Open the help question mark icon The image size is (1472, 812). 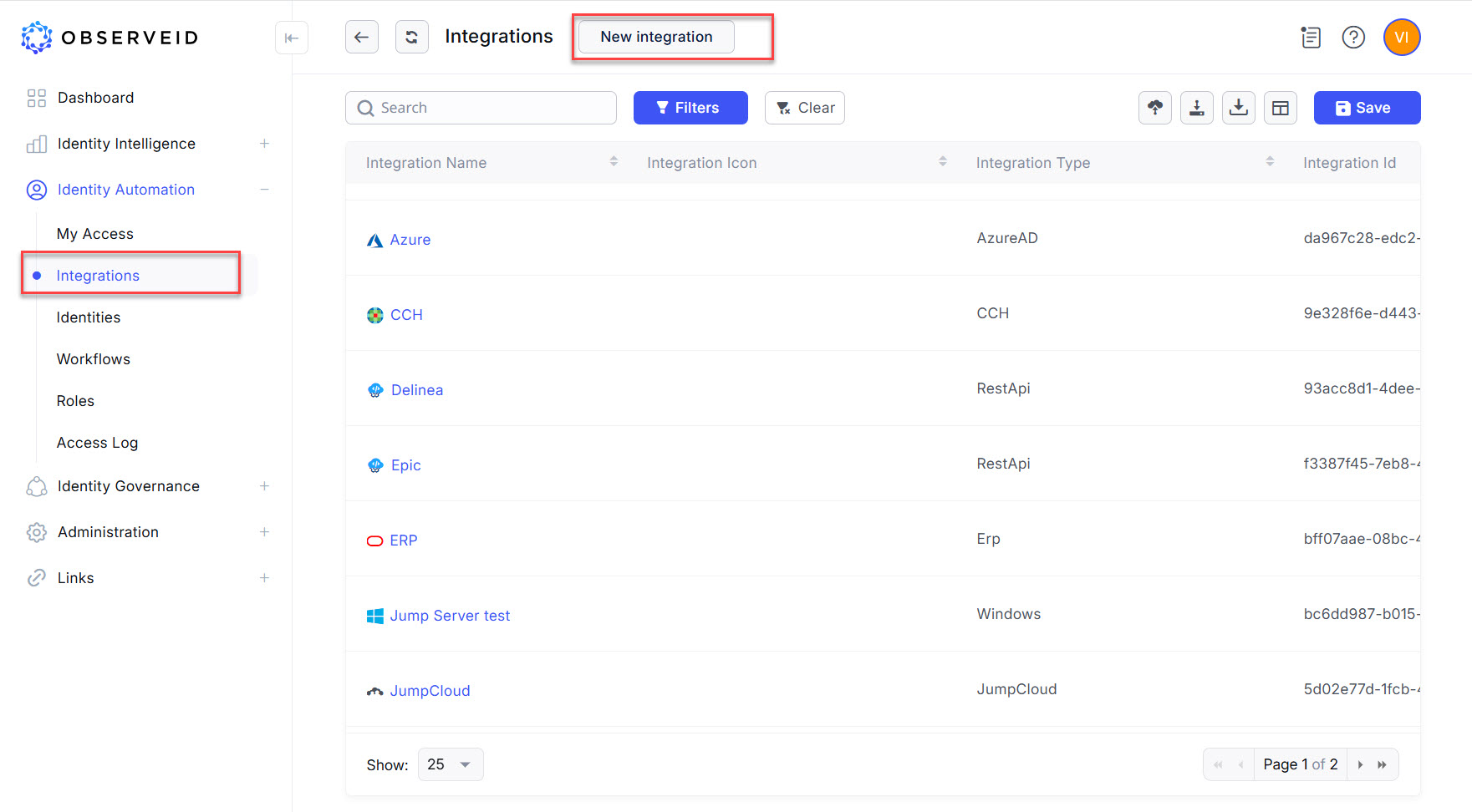(1353, 37)
